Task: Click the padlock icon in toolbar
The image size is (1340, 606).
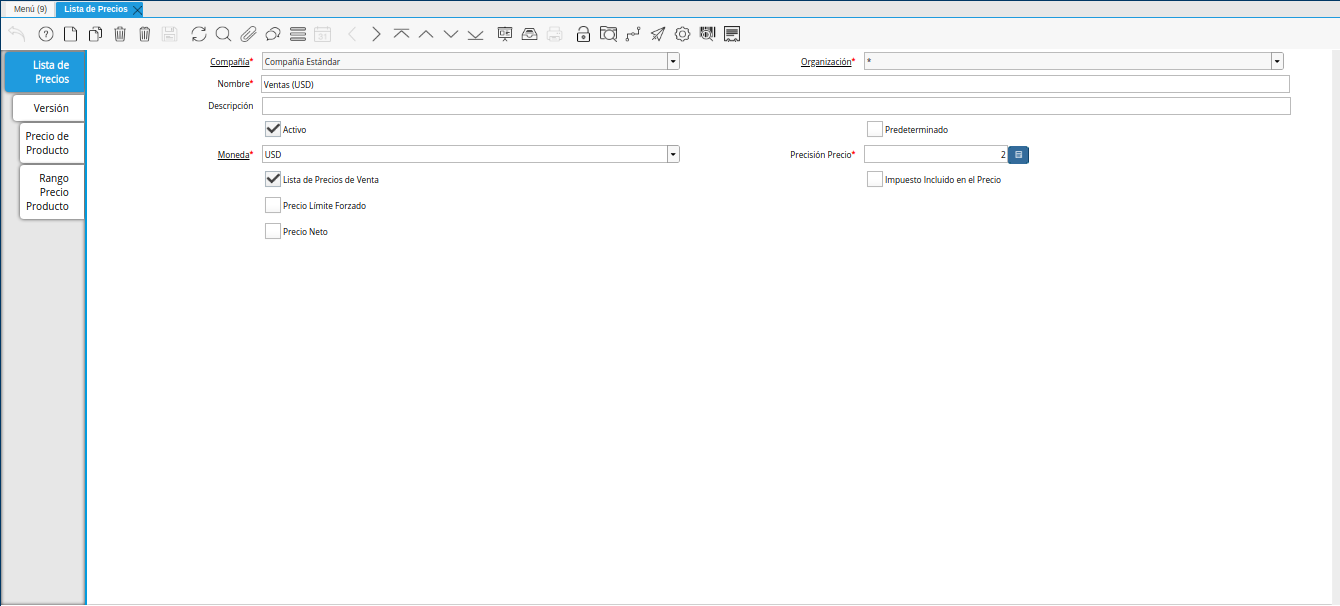Action: (583, 34)
